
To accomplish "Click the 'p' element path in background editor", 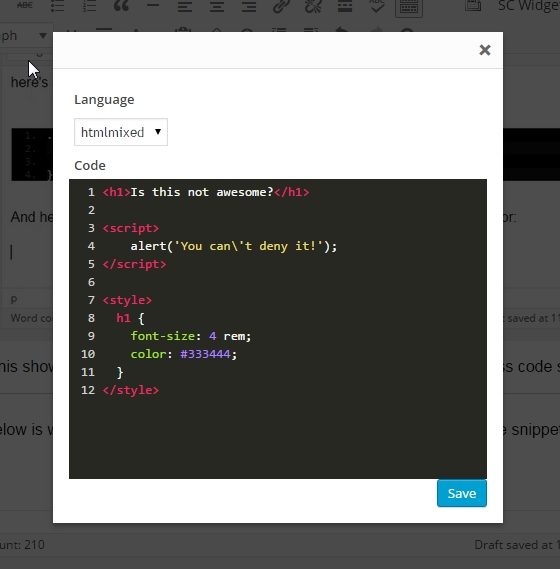I will coord(14,300).
